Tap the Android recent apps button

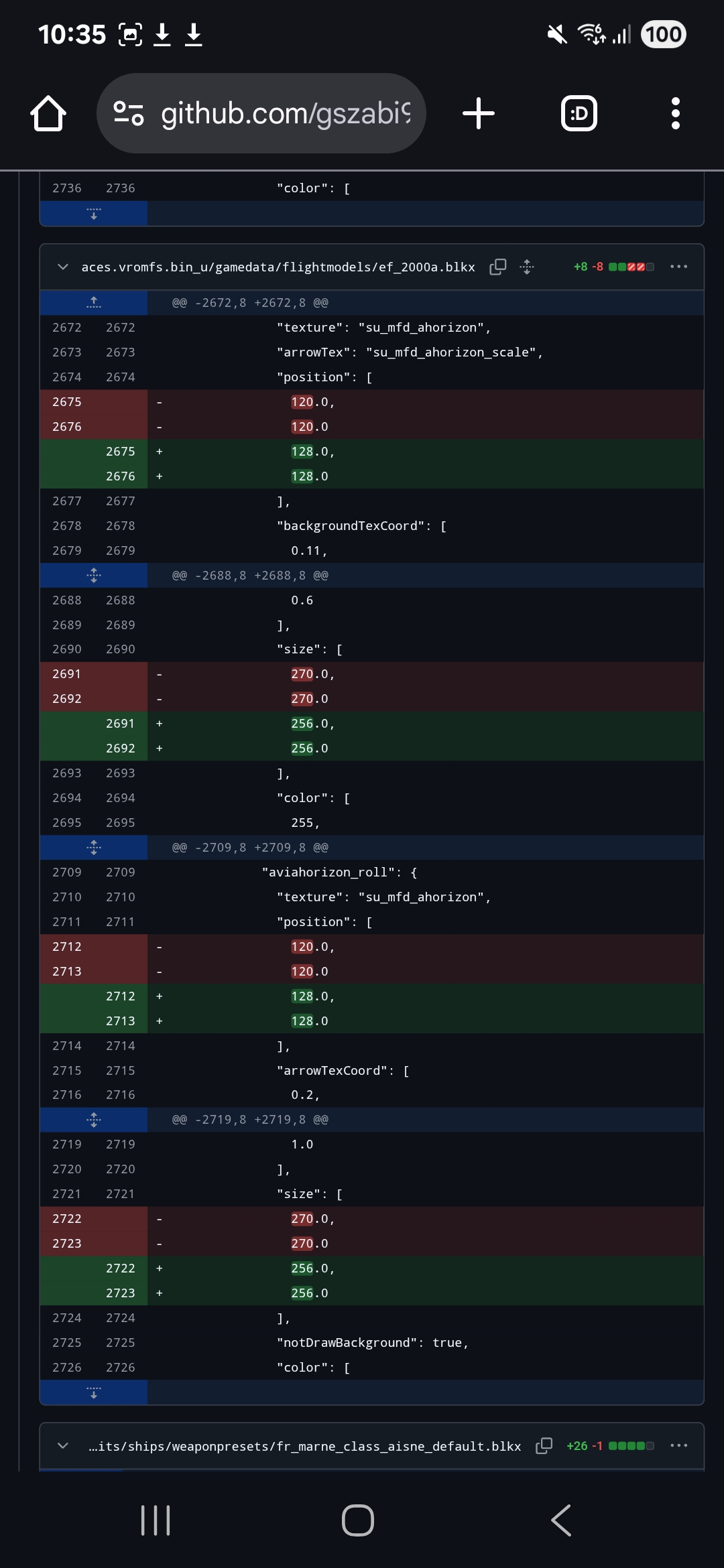(156, 1520)
